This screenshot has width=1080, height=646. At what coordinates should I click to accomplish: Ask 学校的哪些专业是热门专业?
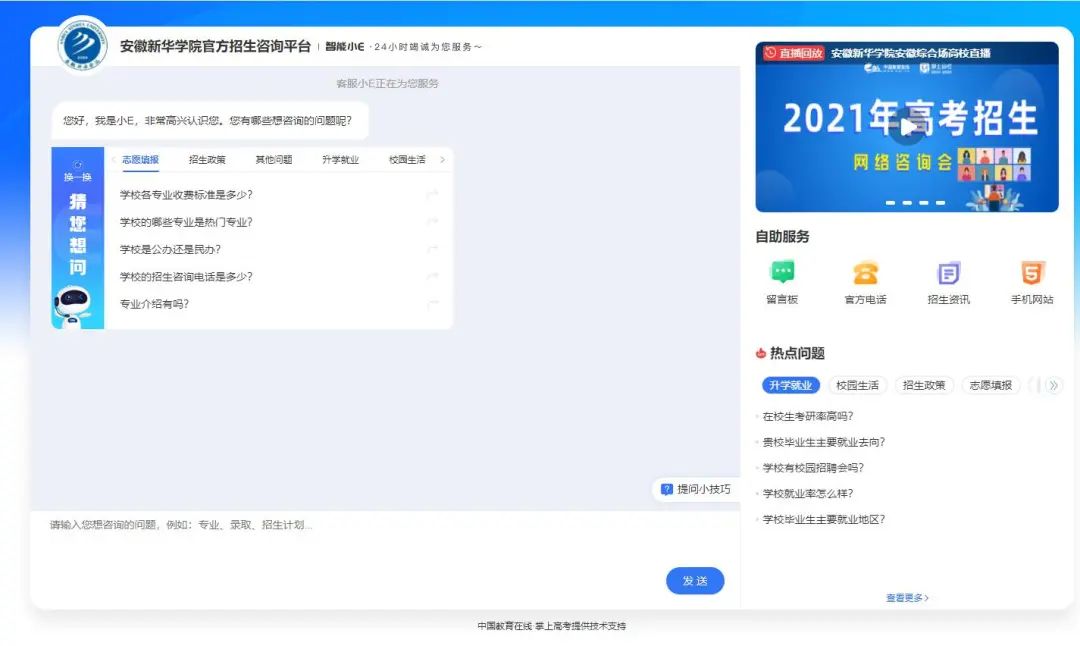point(186,222)
